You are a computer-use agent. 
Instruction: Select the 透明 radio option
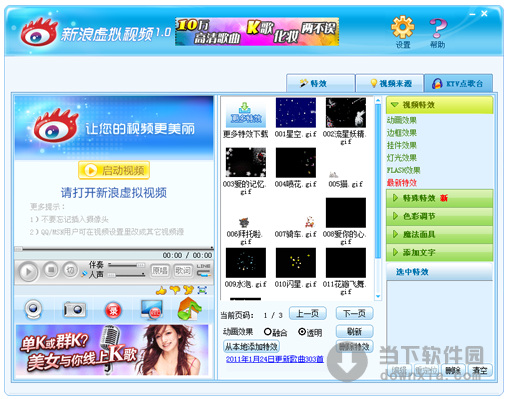pos(302,332)
